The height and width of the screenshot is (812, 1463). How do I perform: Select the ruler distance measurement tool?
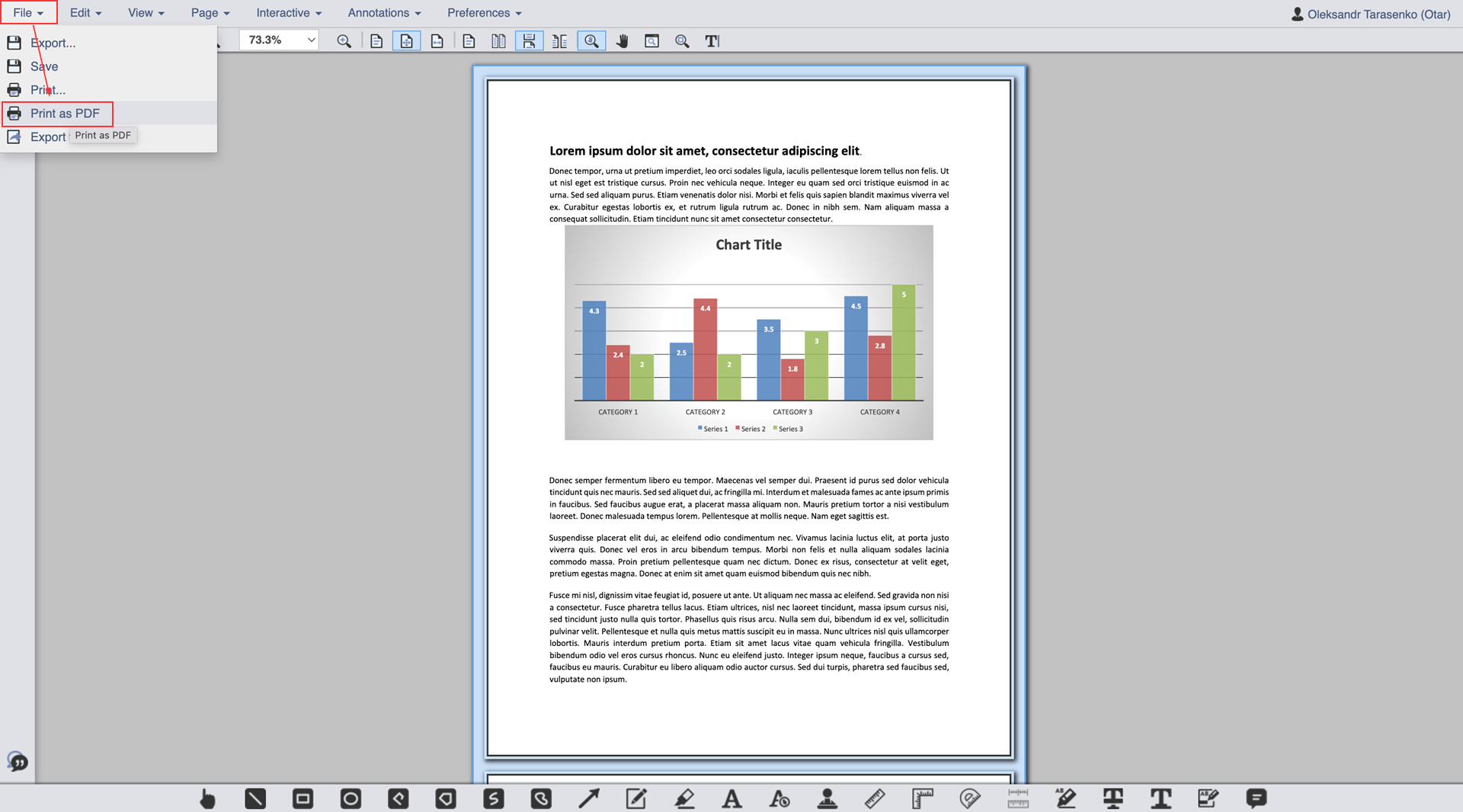(875, 798)
